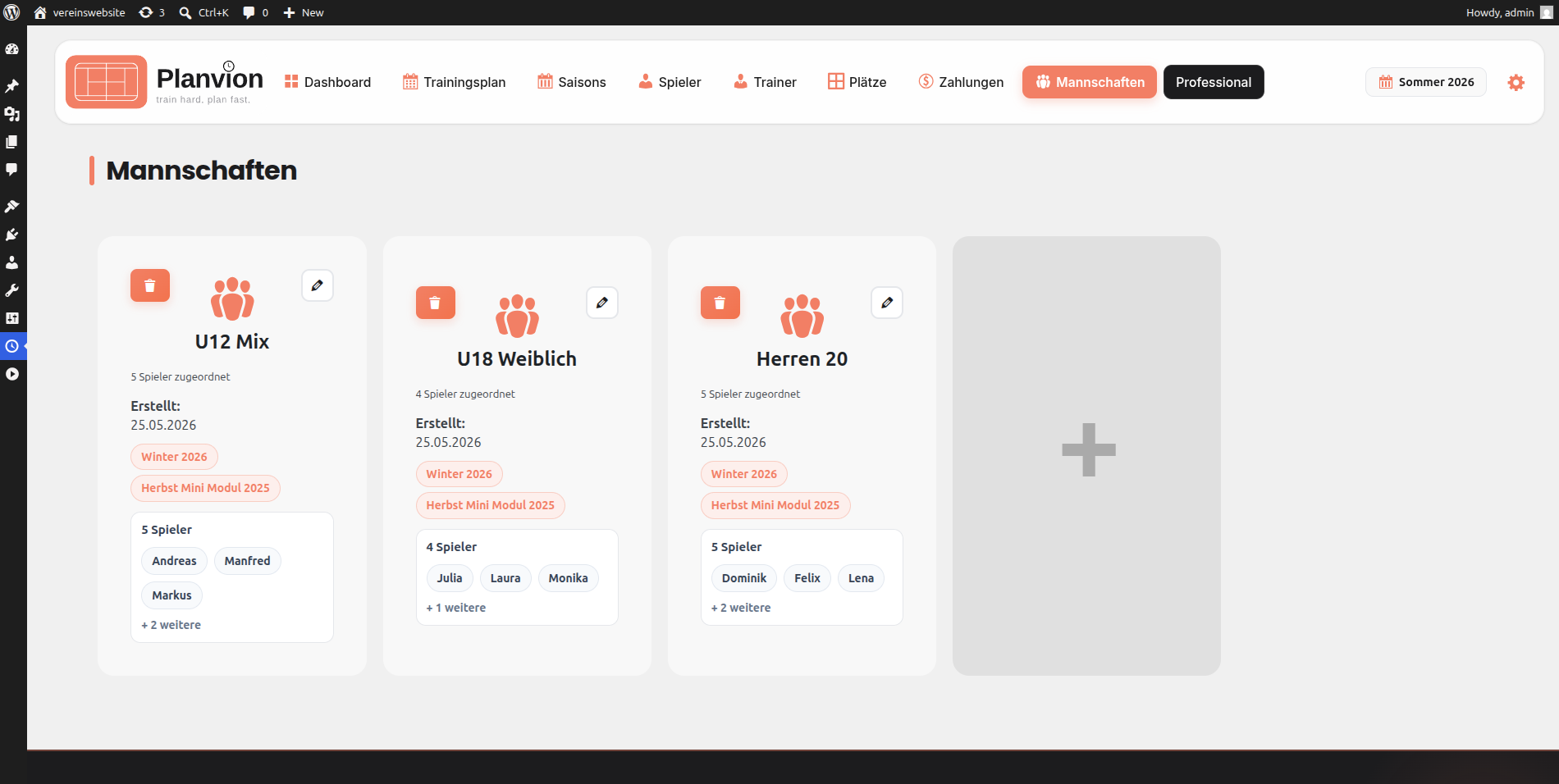Click Herbst Mini Modul 2025 tag on Herren 20
The width and height of the screenshot is (1559, 784).
coord(775,505)
